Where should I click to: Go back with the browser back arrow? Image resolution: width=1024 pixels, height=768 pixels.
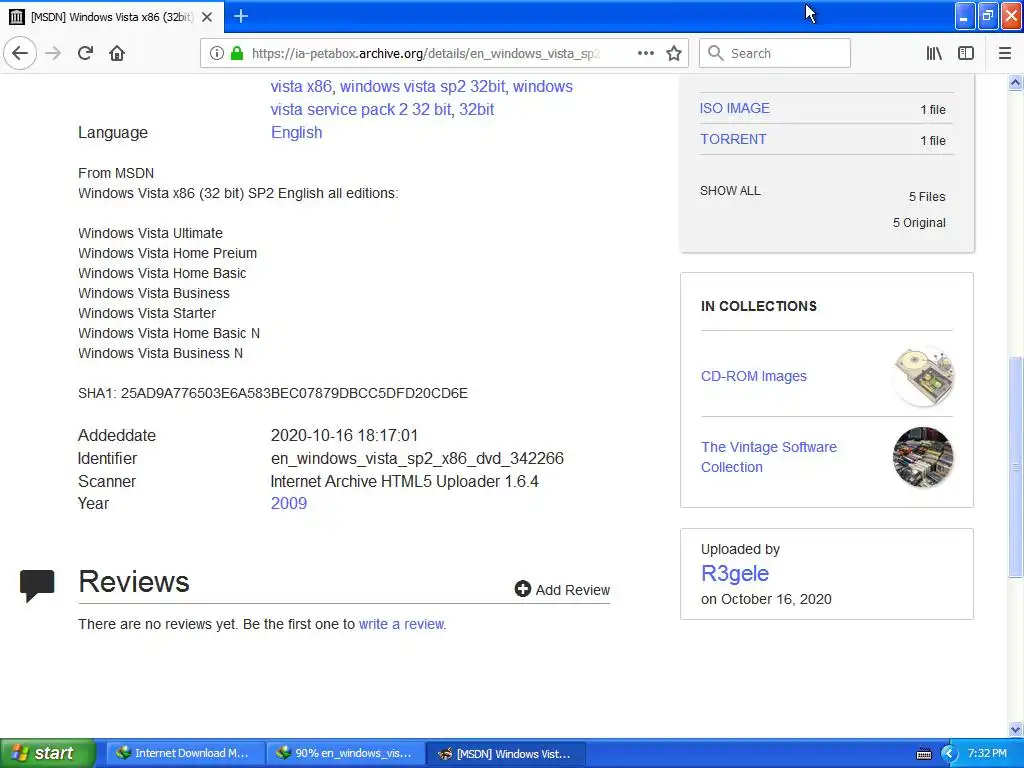(x=20, y=53)
